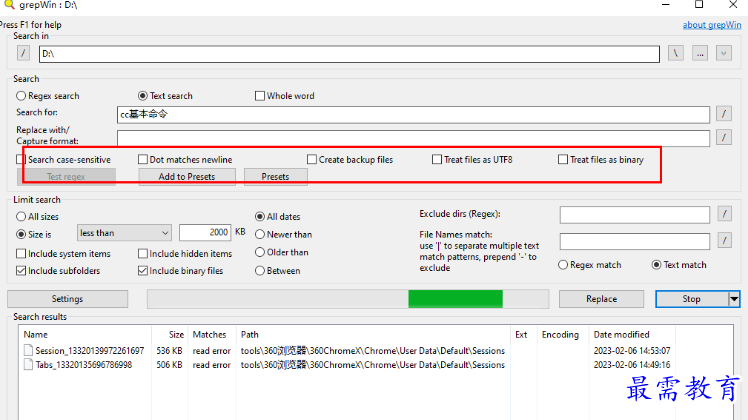748x420 pixels.
Task: Enable Search case-sensitive checkbox
Action: click(22, 160)
